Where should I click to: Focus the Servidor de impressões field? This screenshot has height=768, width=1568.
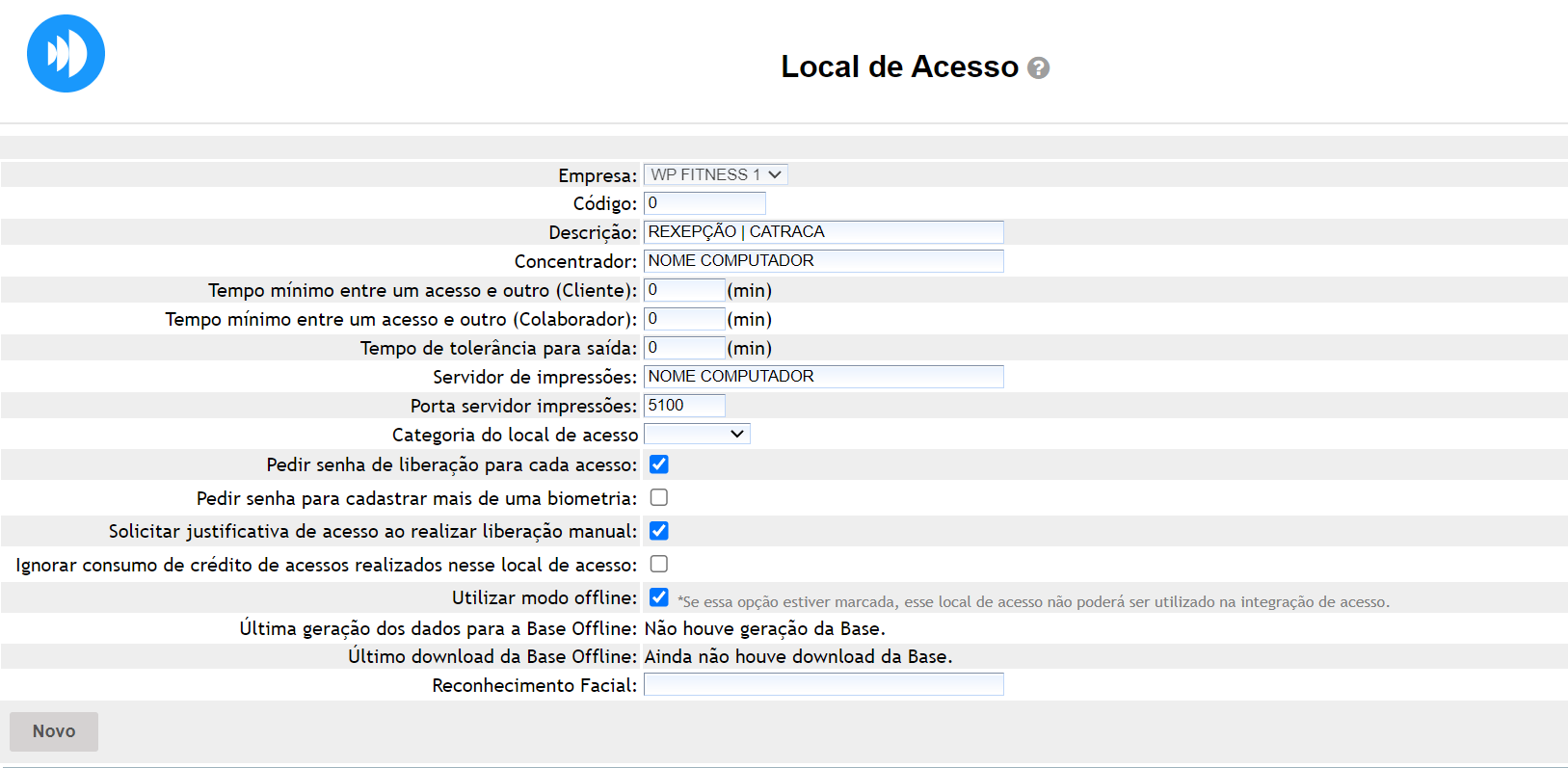tap(823, 377)
